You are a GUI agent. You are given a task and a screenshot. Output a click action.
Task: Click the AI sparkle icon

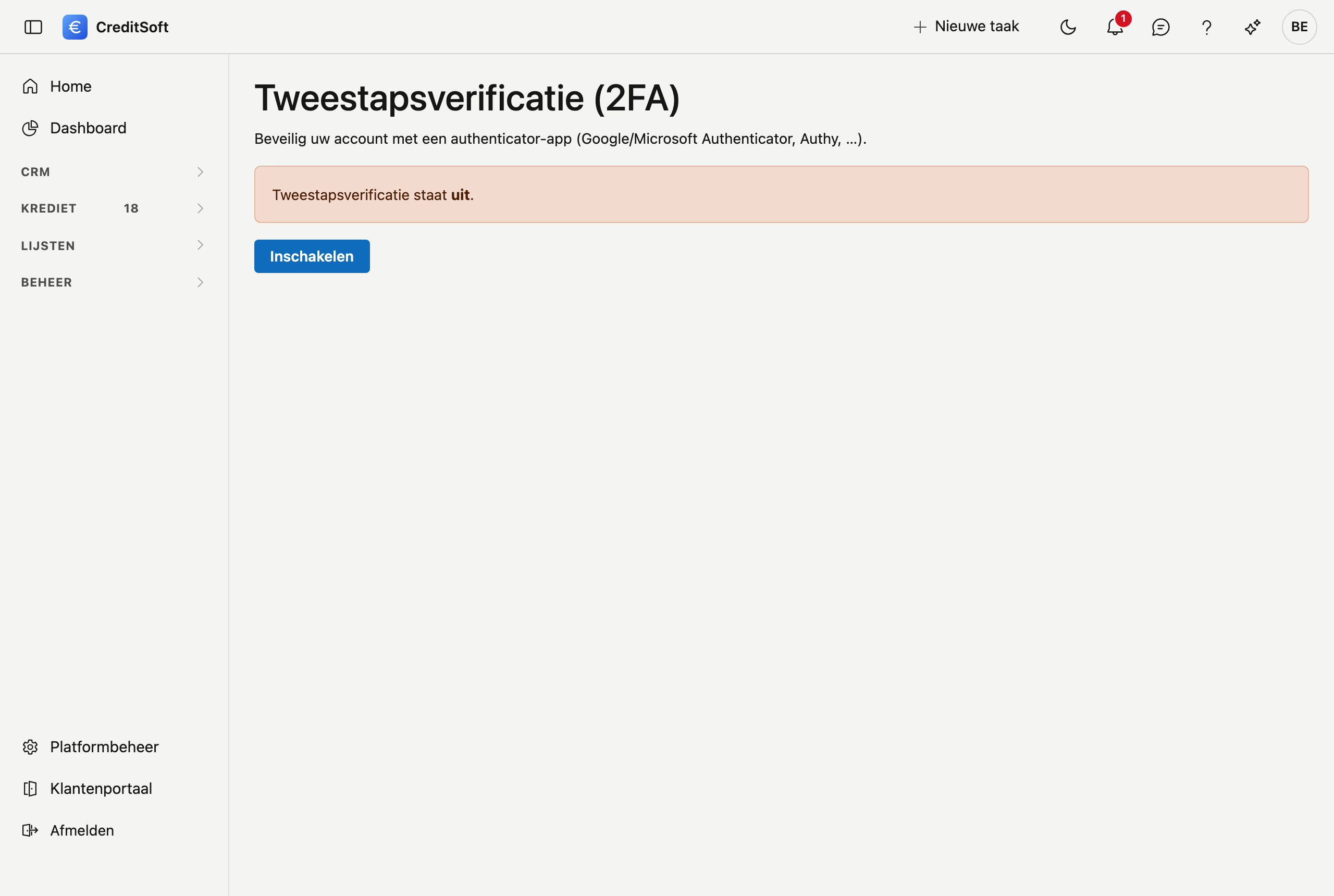(x=1252, y=27)
